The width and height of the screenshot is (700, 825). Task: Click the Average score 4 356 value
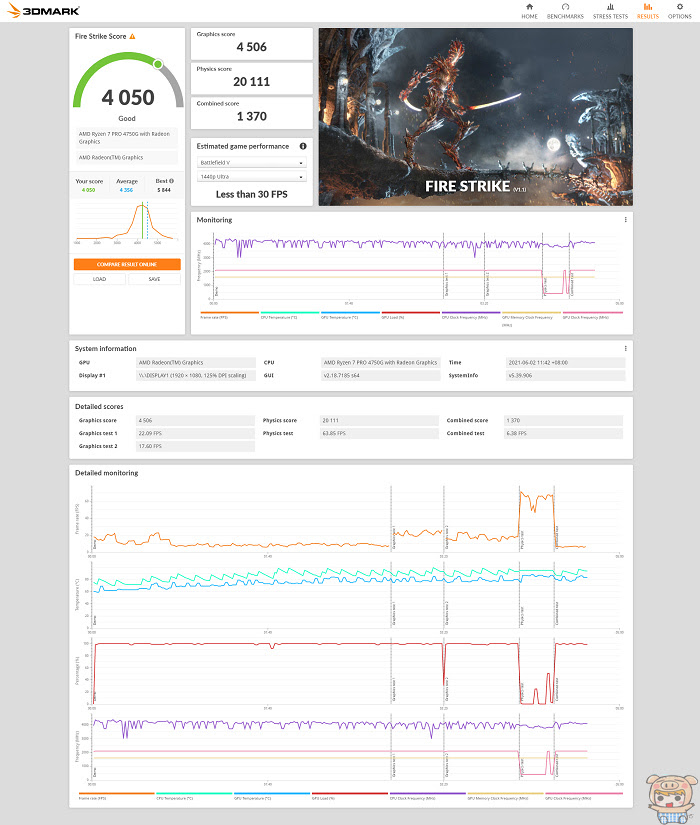[x=126, y=190]
